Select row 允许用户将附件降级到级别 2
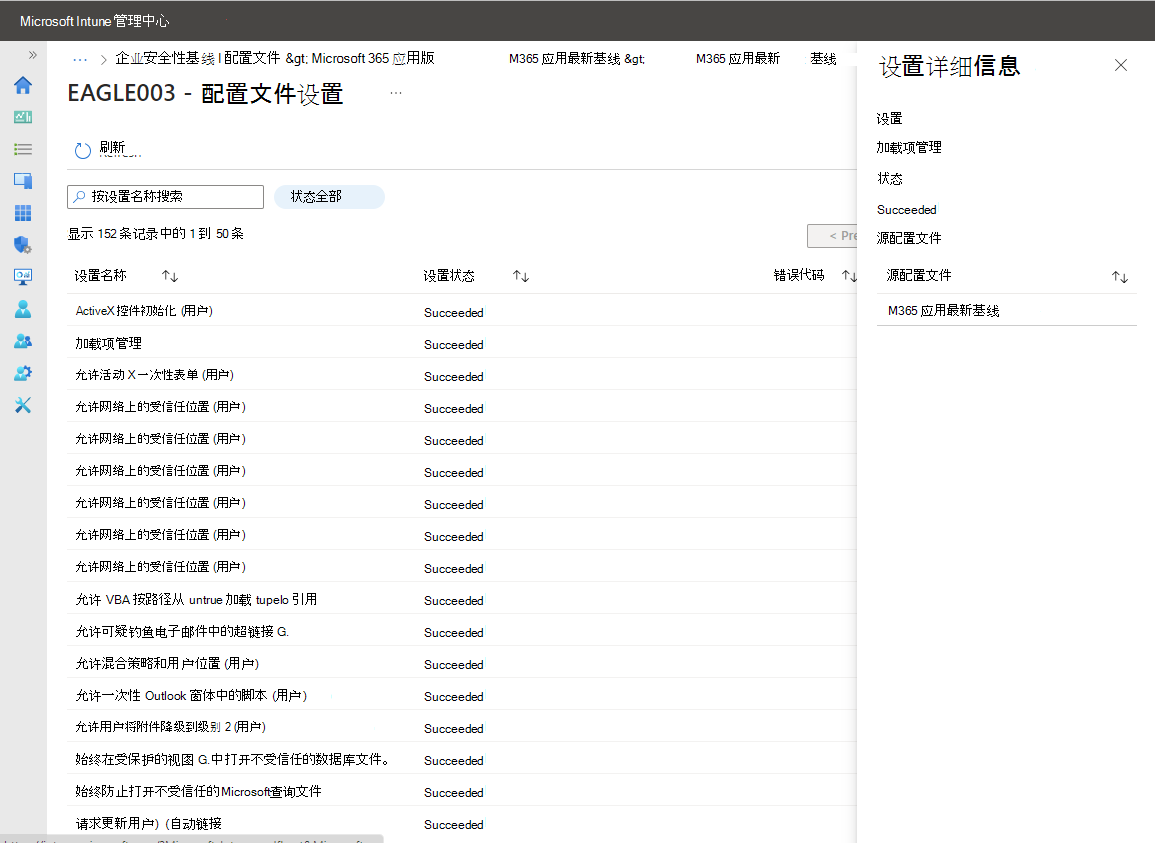1155x843 pixels. tap(461, 728)
